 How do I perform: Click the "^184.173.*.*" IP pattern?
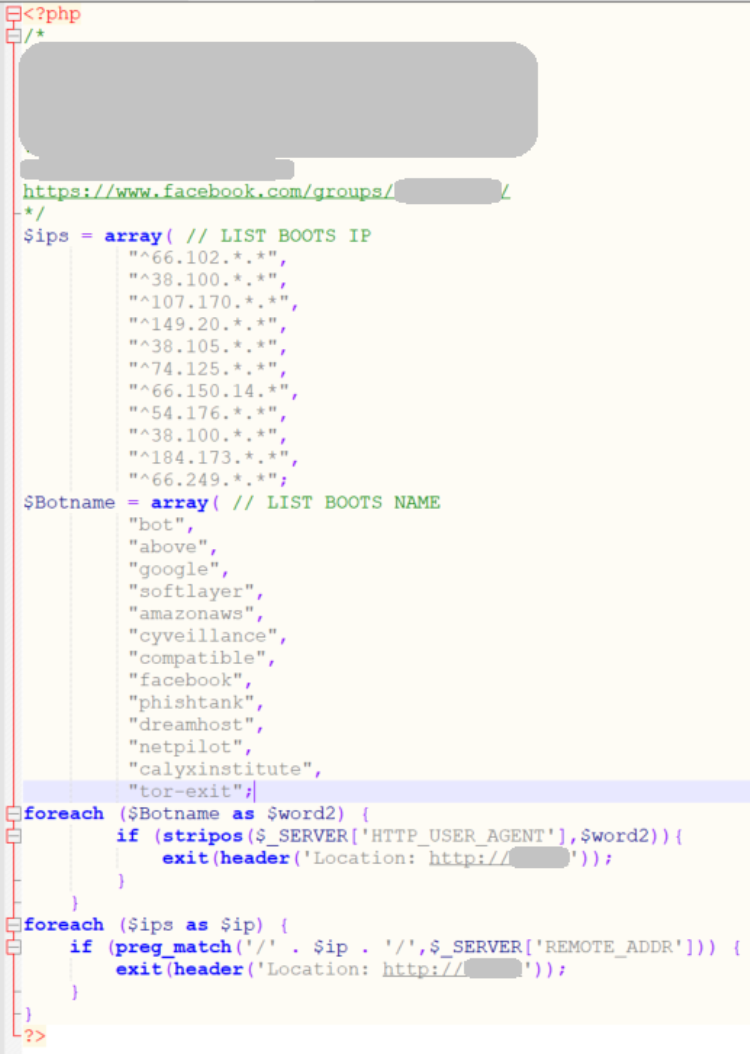pos(212,459)
